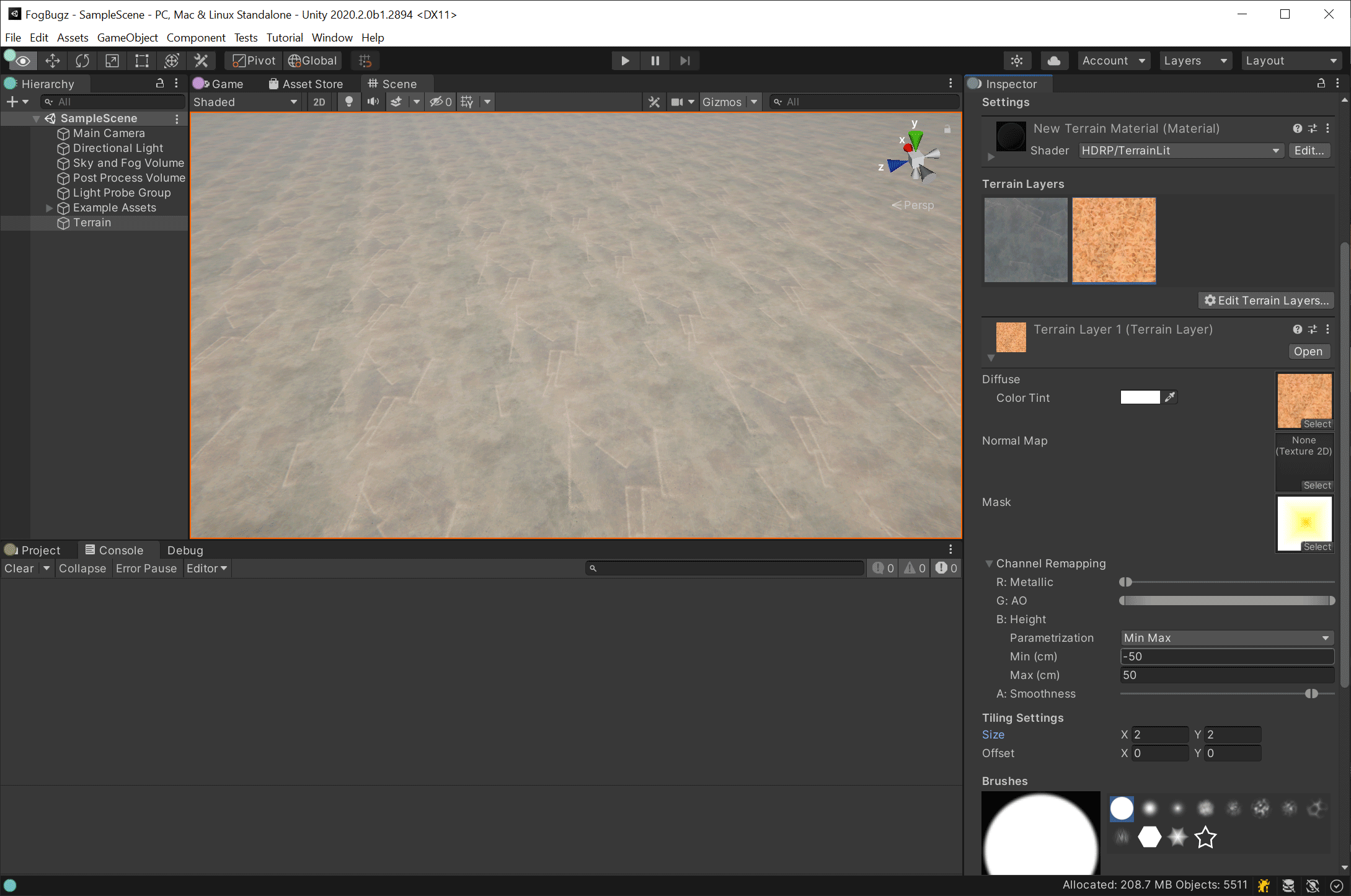This screenshot has width=1351, height=896.
Task: Select the Scale tool icon
Action: point(112,61)
